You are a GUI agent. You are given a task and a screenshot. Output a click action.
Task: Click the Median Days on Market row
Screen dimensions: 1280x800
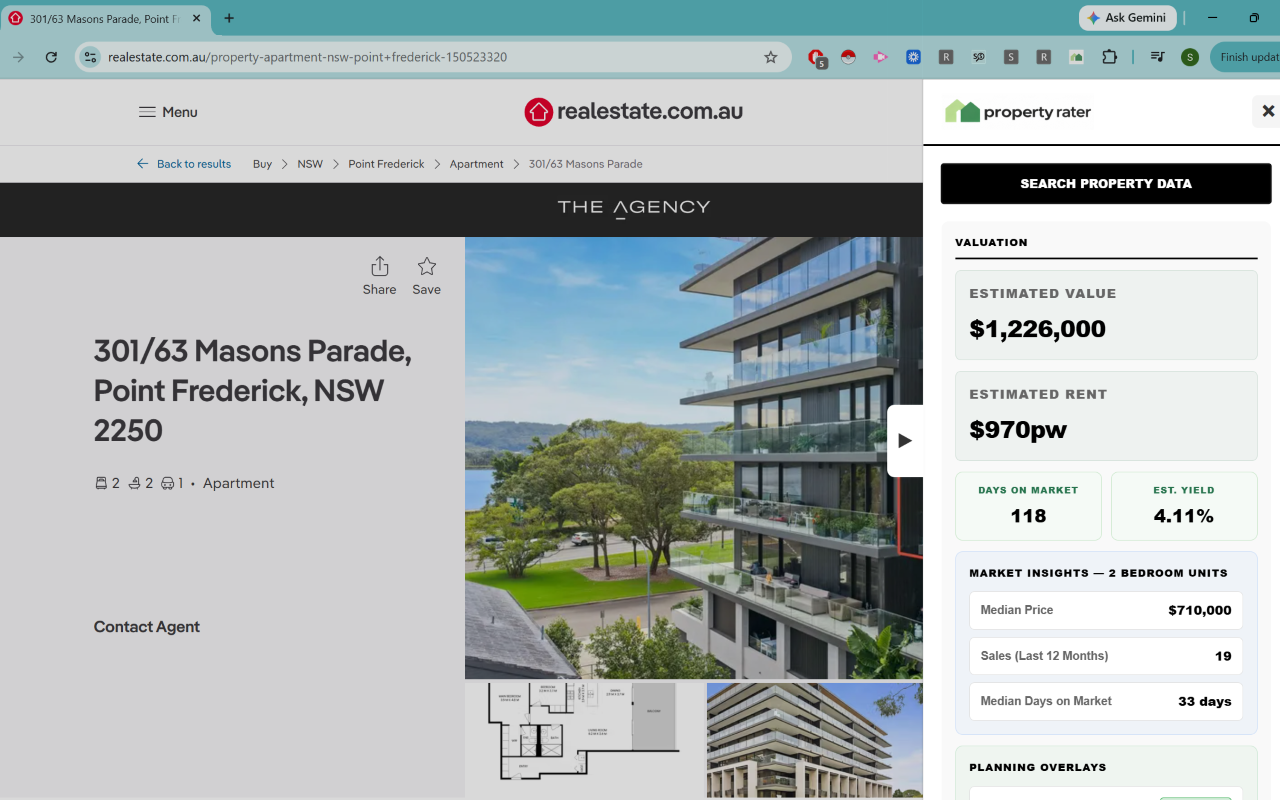1106,701
